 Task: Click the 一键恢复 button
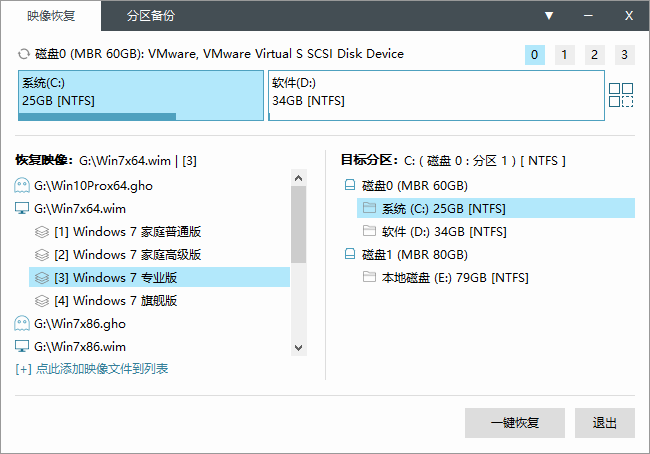click(x=514, y=423)
